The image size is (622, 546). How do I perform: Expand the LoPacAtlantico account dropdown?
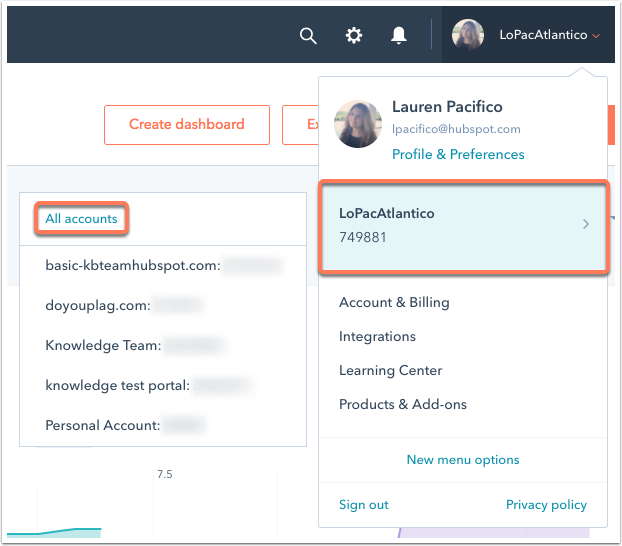(550, 36)
